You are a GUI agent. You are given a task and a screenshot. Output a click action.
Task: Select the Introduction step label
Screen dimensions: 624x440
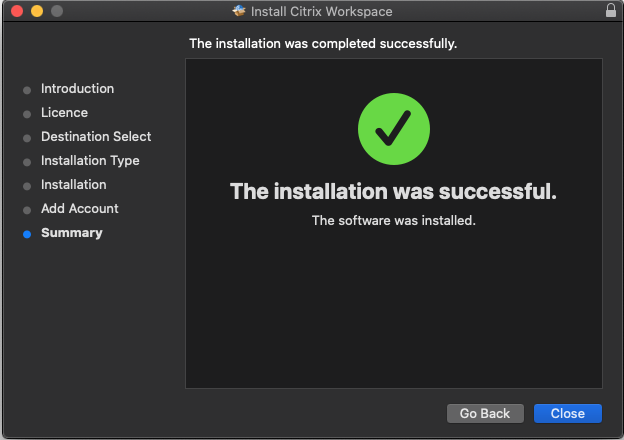pyautogui.click(x=78, y=88)
